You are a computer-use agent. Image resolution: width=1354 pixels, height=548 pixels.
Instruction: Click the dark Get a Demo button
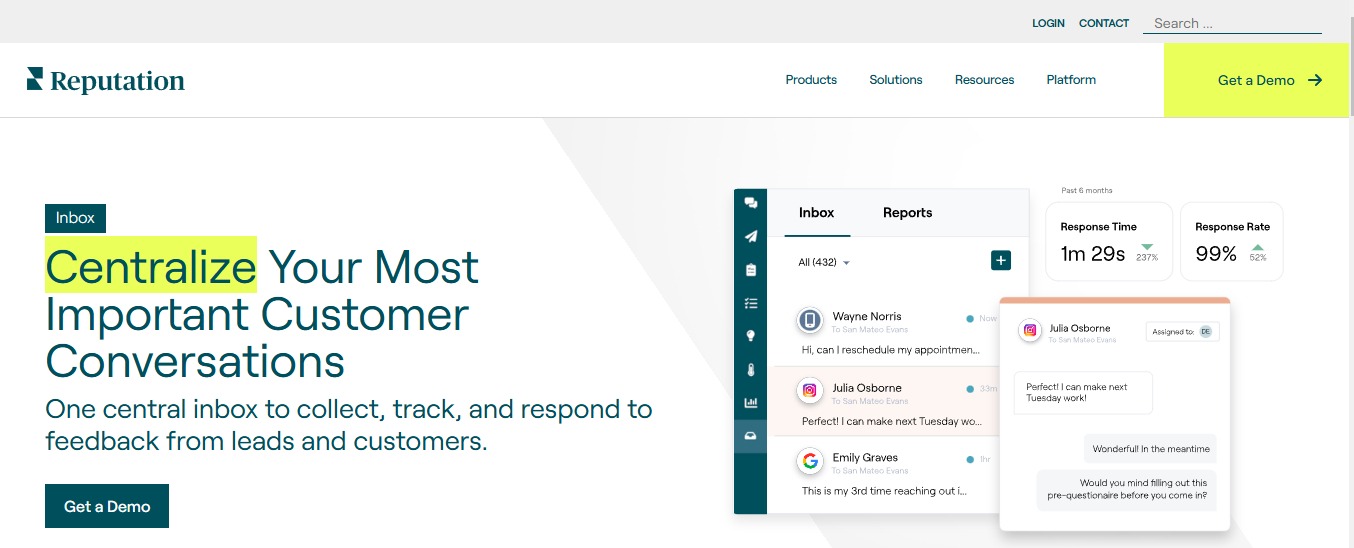click(107, 506)
